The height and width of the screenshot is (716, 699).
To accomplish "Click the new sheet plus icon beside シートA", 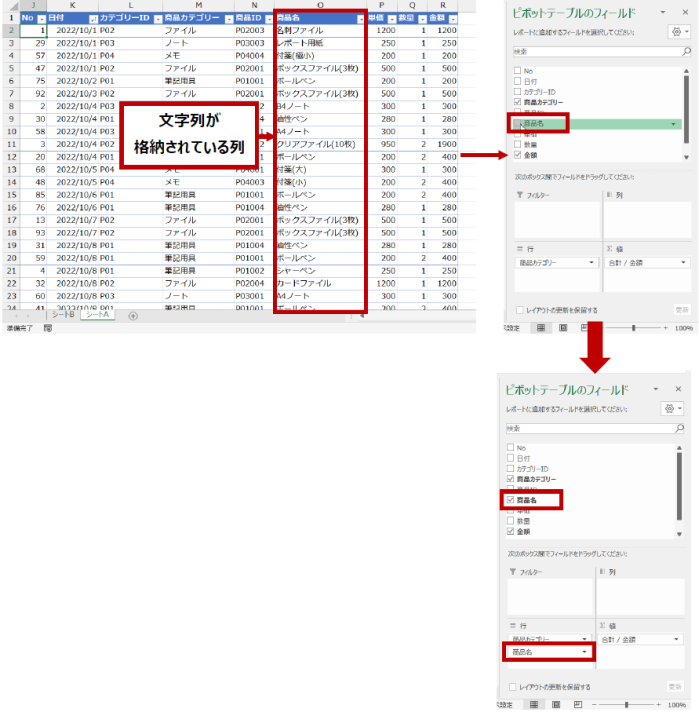I will [x=133, y=316].
